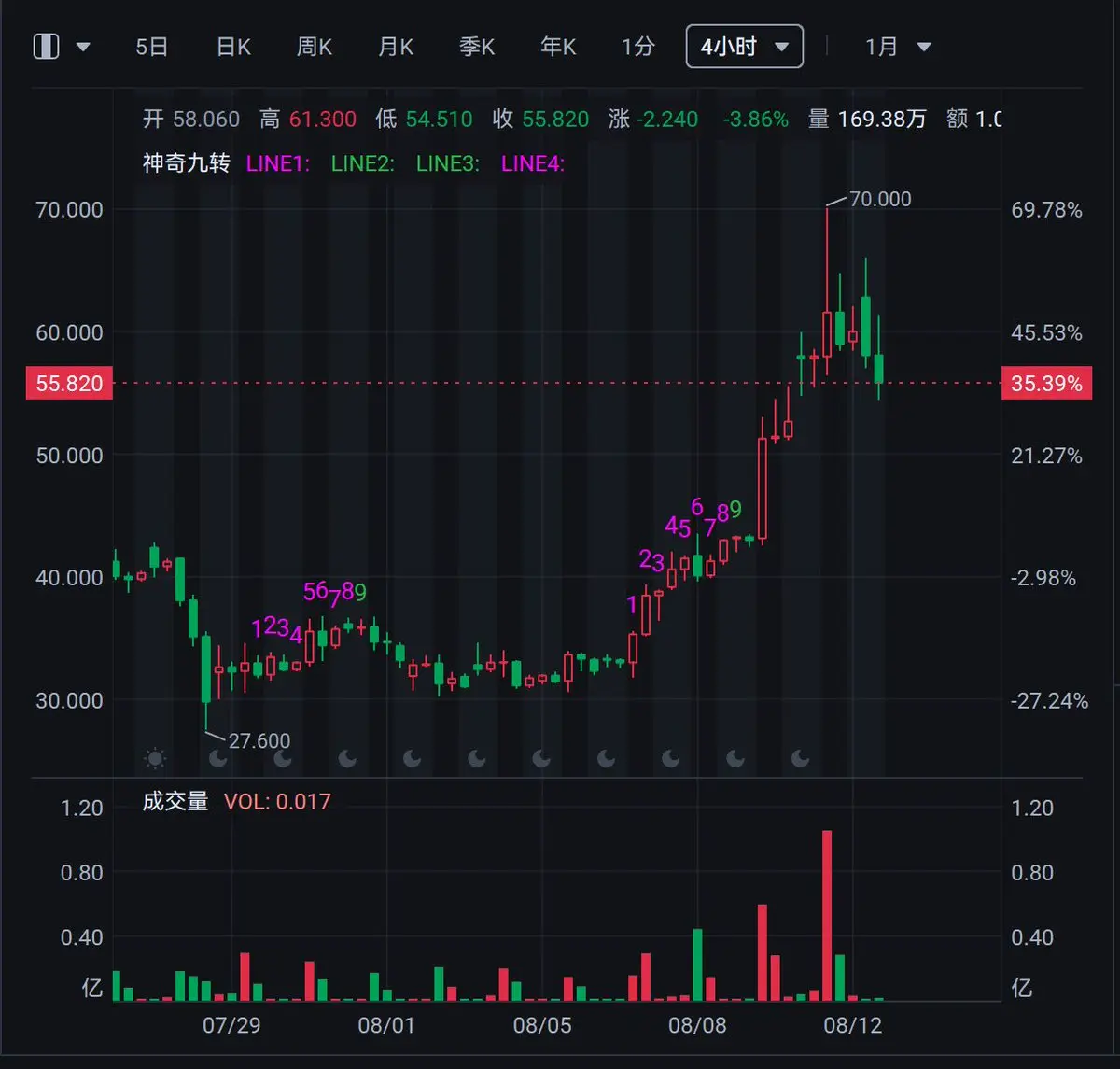Click the red 35.39% change tag
Screen dimensions: 1120x1069
coord(1045,384)
